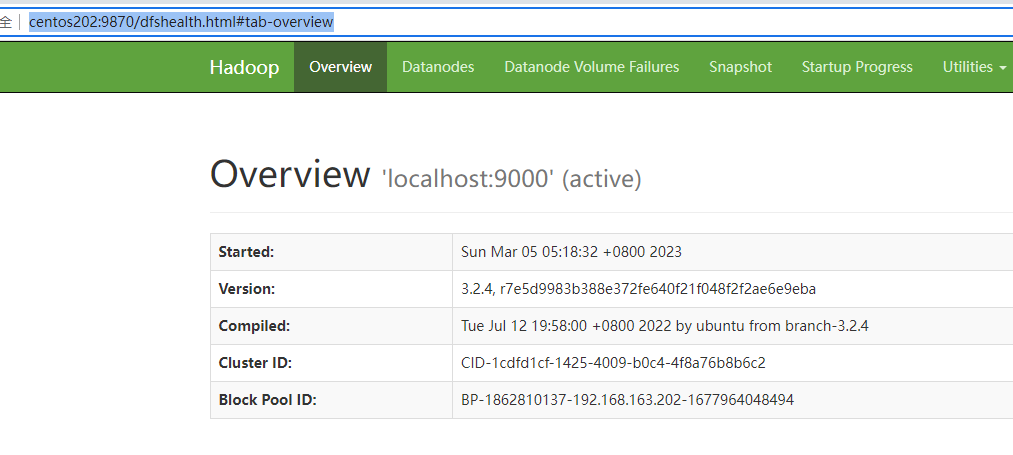Image resolution: width=1013 pixels, height=455 pixels.
Task: Select the CID-1cdfd1cf cluster ID value
Action: tap(613, 363)
